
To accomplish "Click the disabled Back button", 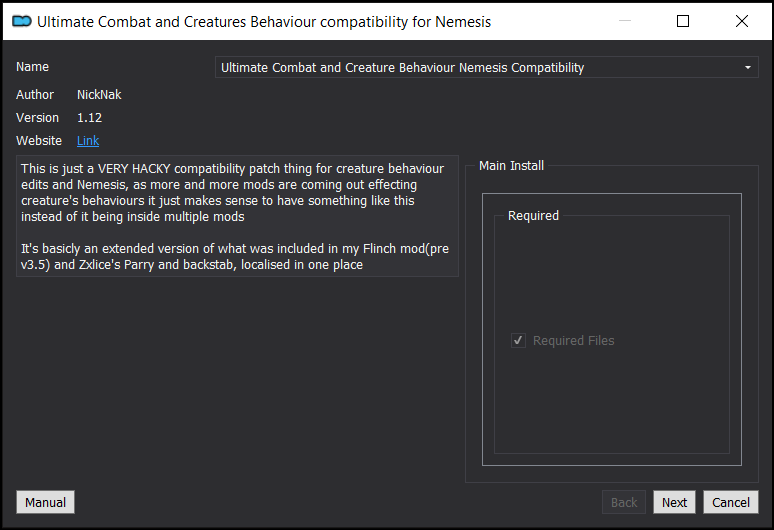I will [x=624, y=502].
